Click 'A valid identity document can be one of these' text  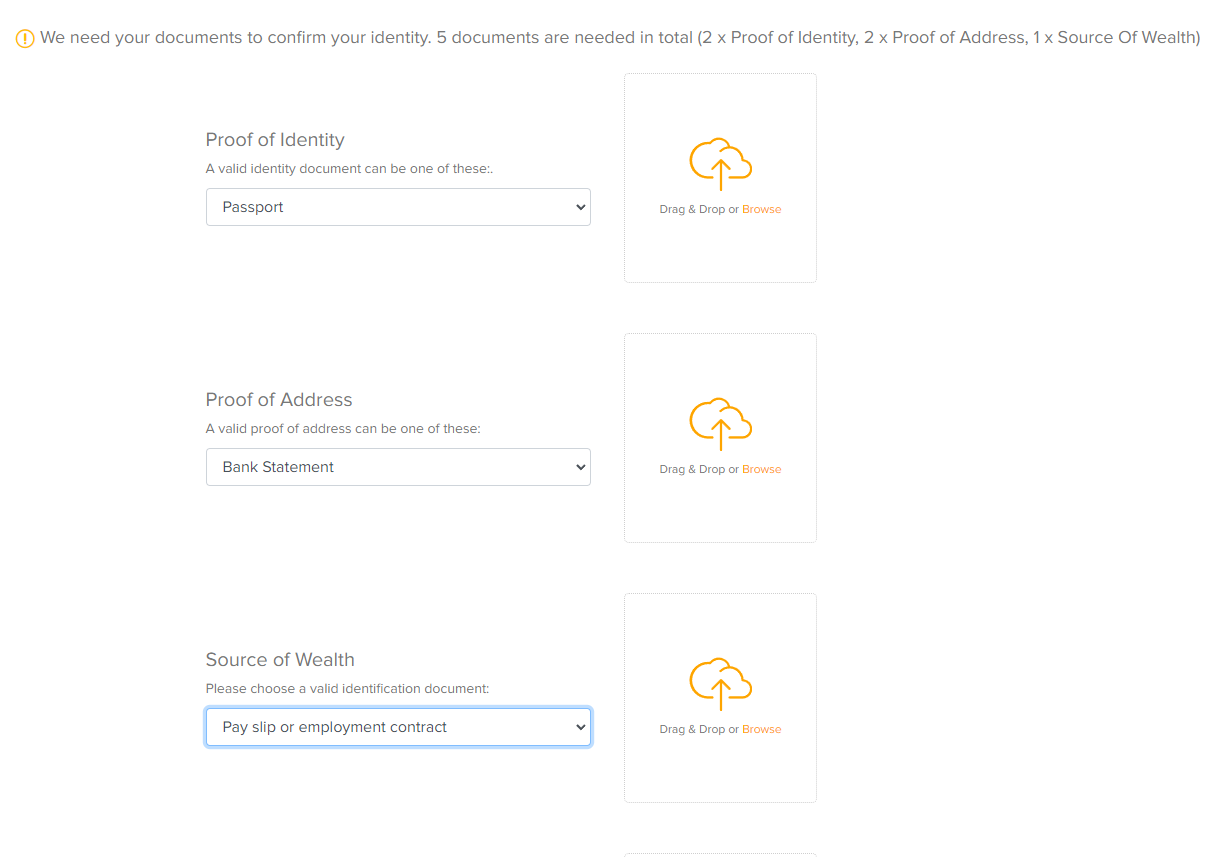point(349,169)
